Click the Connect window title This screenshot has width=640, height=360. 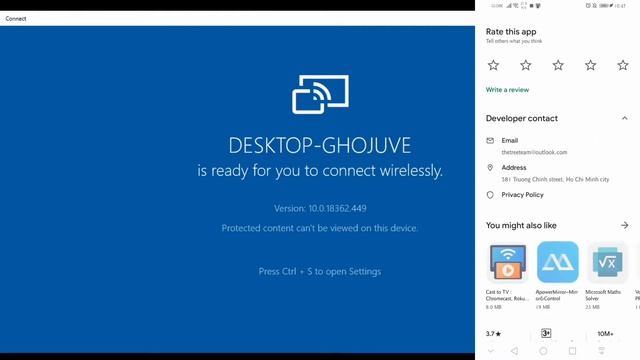click(16, 19)
